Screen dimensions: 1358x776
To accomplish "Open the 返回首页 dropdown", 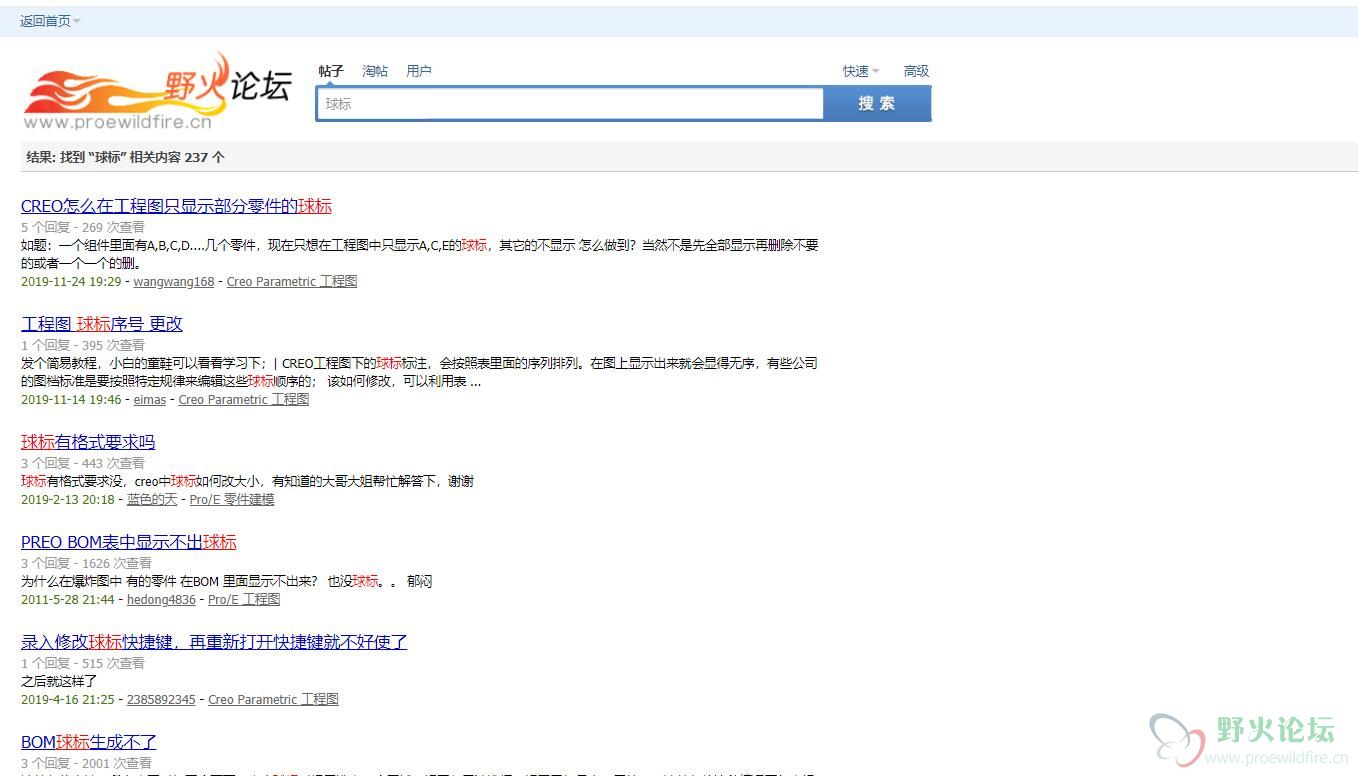I will 50,21.
